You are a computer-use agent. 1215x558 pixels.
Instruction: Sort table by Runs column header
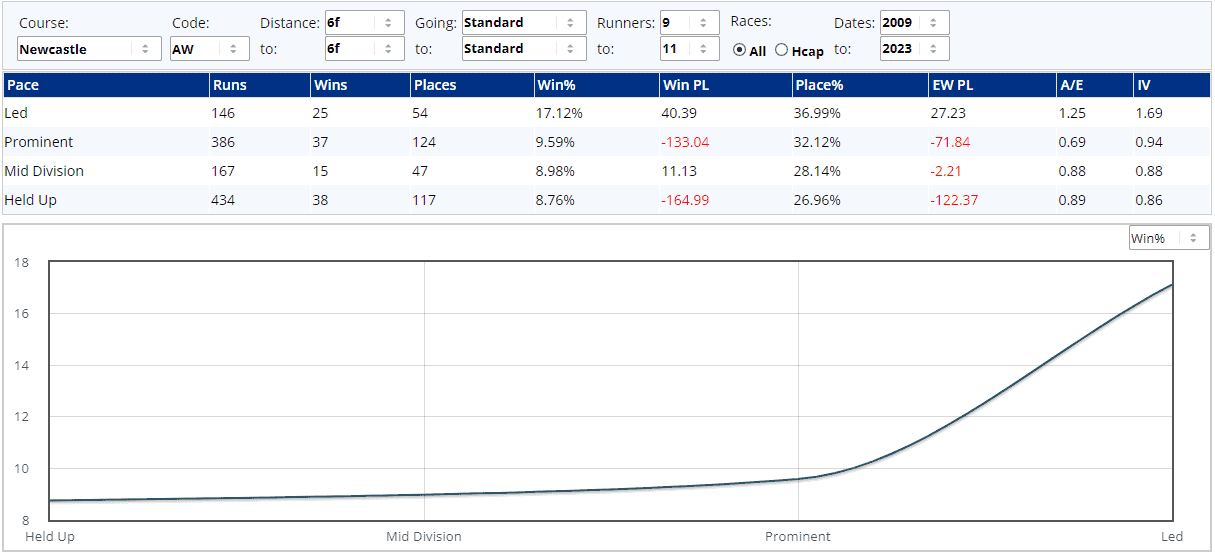point(230,85)
